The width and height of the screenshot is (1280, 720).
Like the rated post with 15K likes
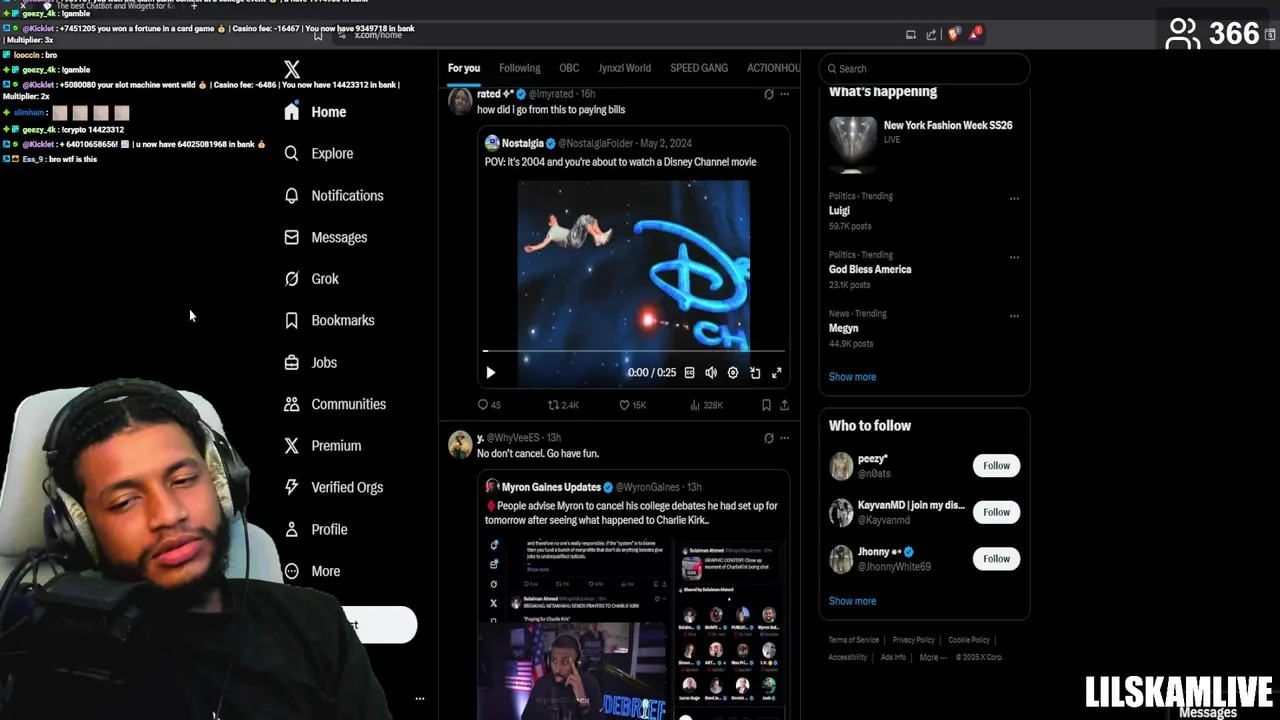(x=632, y=405)
